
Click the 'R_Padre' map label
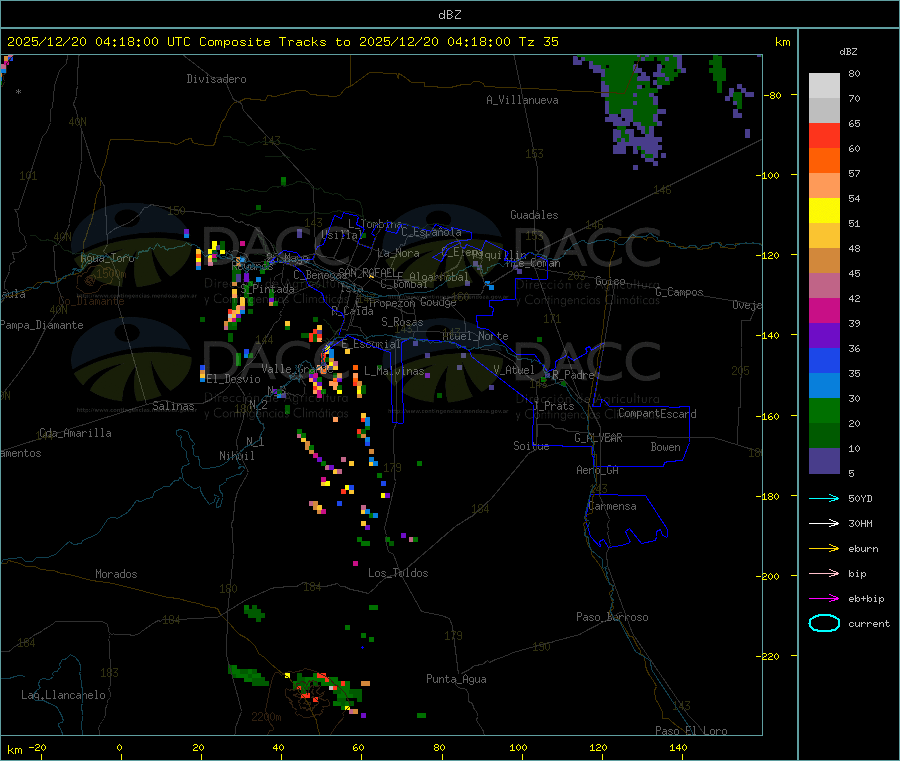(x=573, y=375)
